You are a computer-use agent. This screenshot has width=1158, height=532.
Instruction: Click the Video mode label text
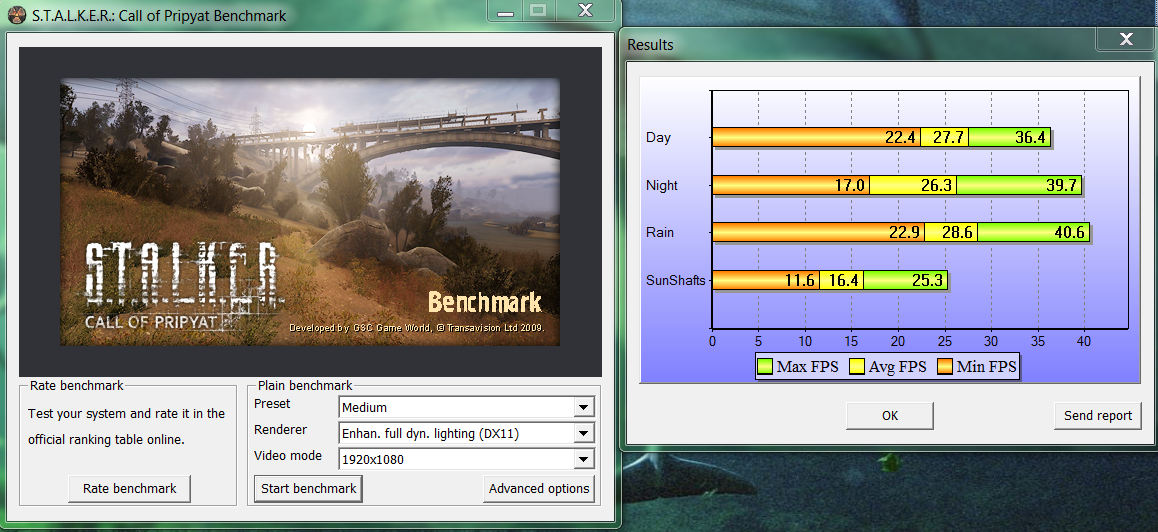point(287,456)
